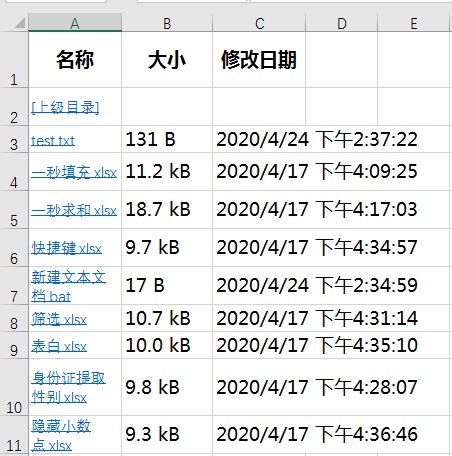This screenshot has width=452, height=456.
Task: Click the 大小 header cell
Action: pyautogui.click(x=167, y=60)
